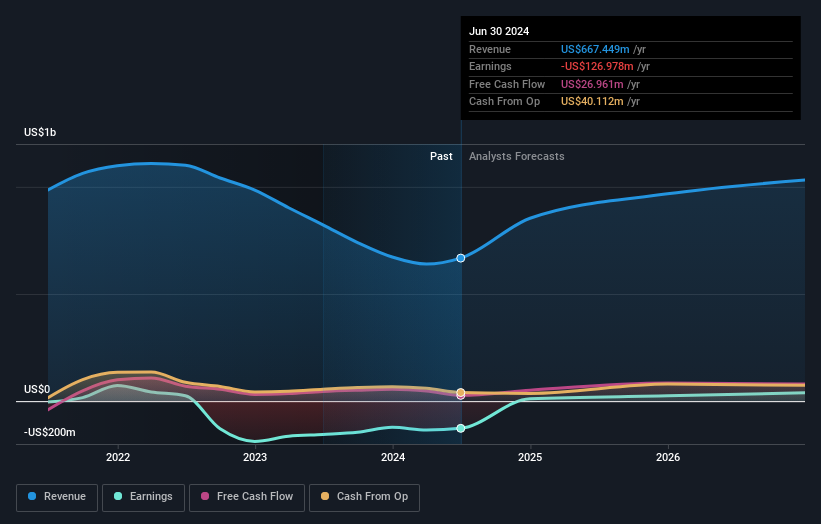Image resolution: width=821 pixels, height=524 pixels.
Task: Click the Jun 30 2024 tooltip date
Action: [x=499, y=31]
